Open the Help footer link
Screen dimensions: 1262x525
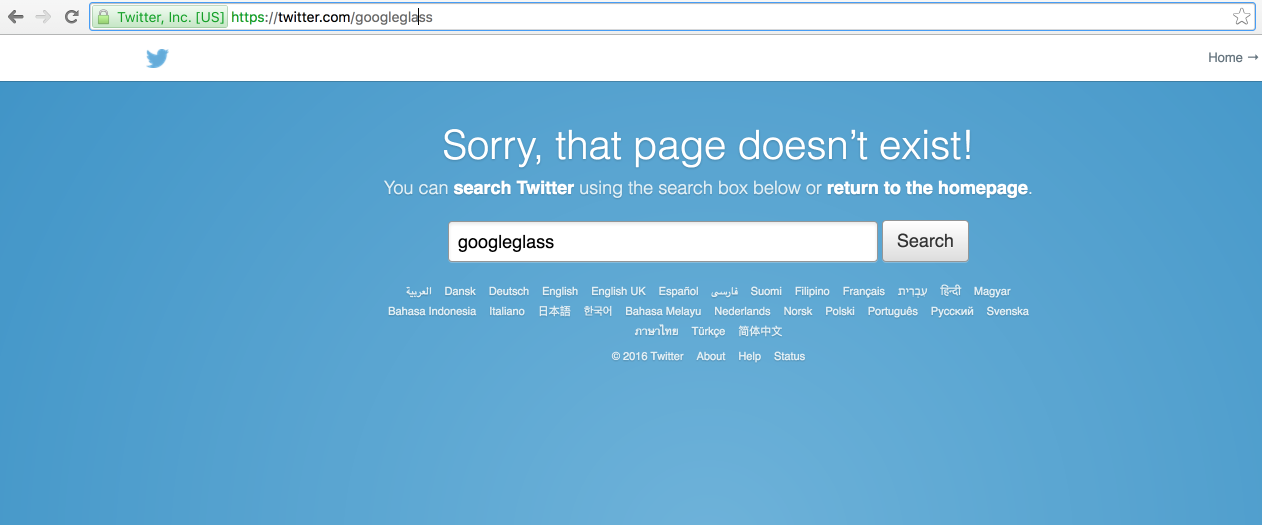(749, 356)
